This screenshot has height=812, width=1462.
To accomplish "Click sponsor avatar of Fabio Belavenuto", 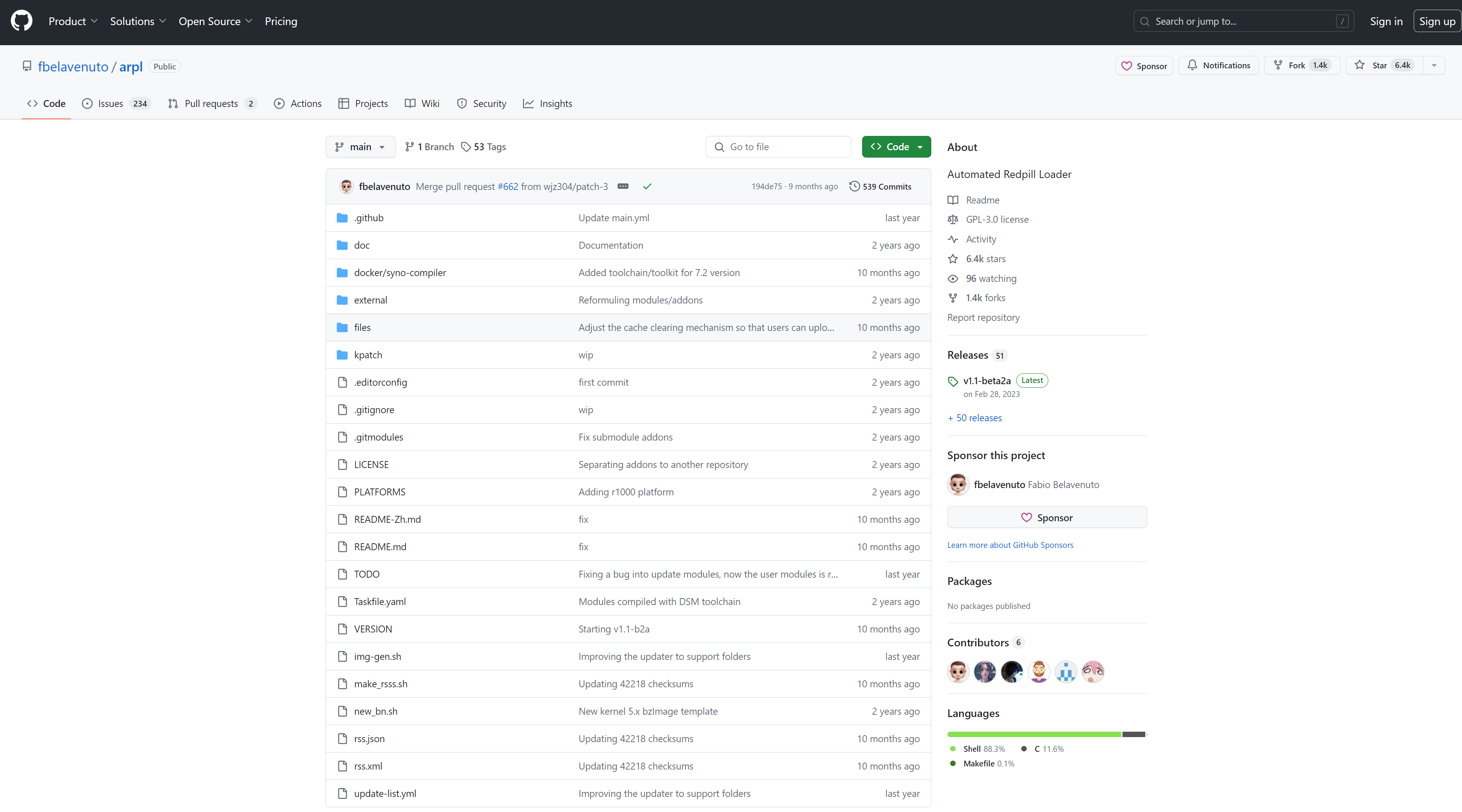I will (958, 485).
